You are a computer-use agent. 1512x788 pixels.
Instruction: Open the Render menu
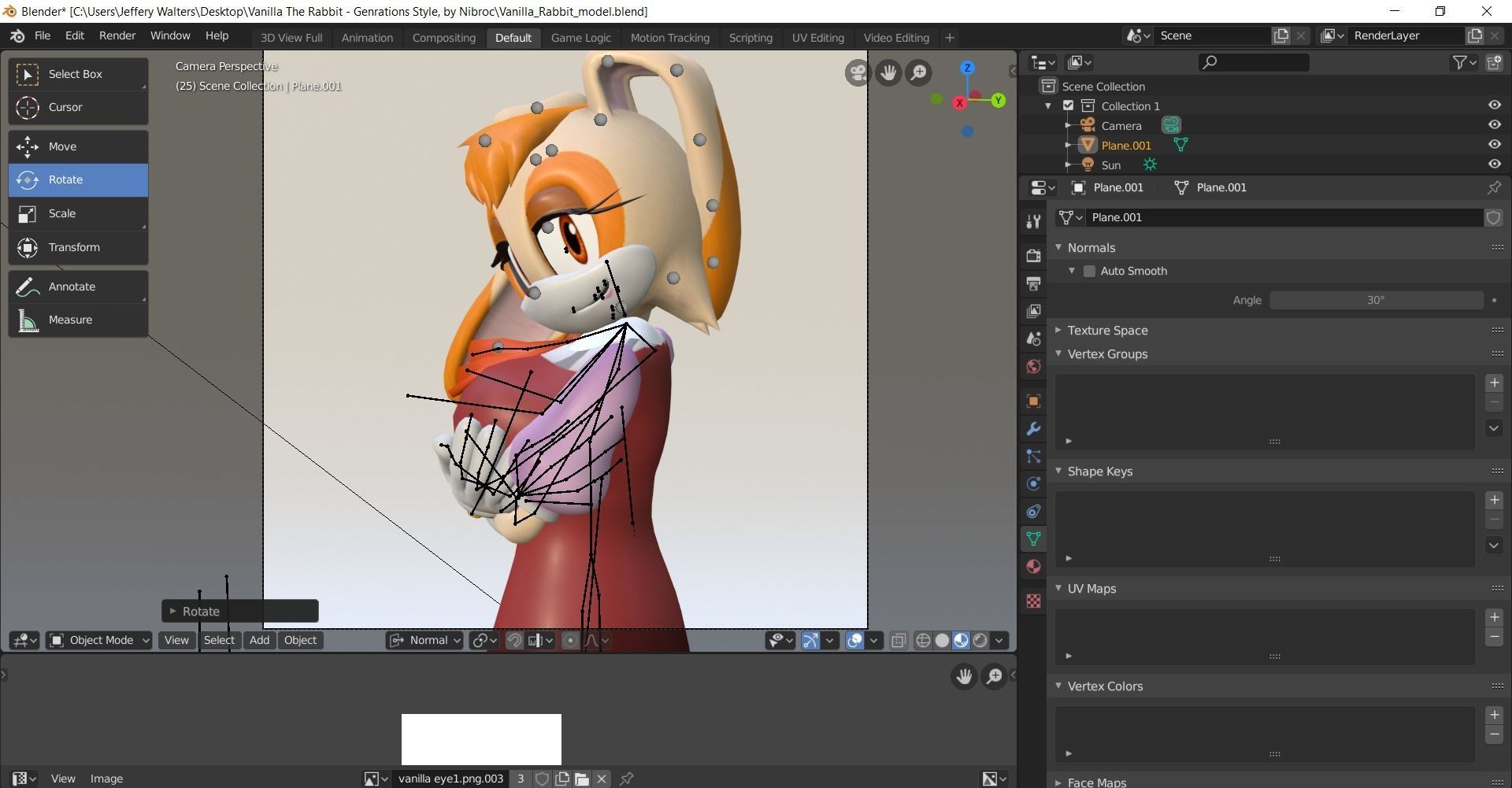[117, 36]
